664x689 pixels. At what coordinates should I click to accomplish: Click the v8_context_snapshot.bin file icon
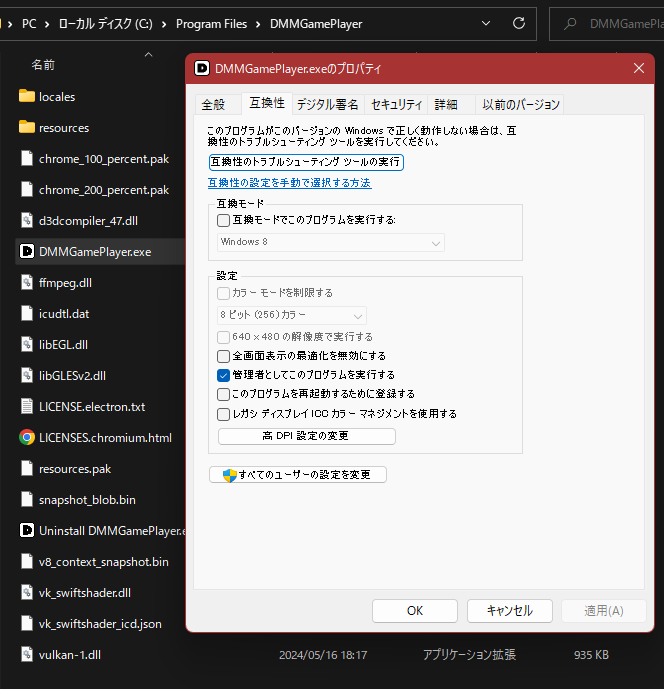pos(27,561)
